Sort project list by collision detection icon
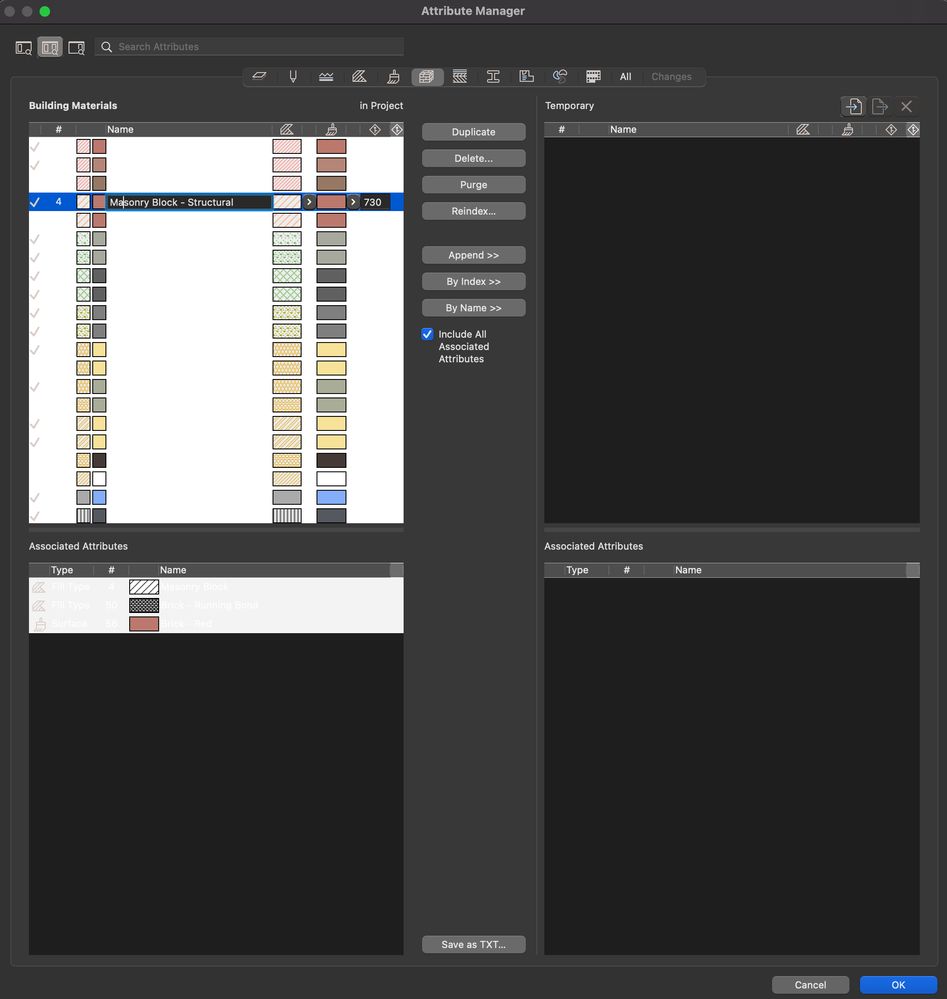Screen dimensions: 947x999 click(x=397, y=129)
